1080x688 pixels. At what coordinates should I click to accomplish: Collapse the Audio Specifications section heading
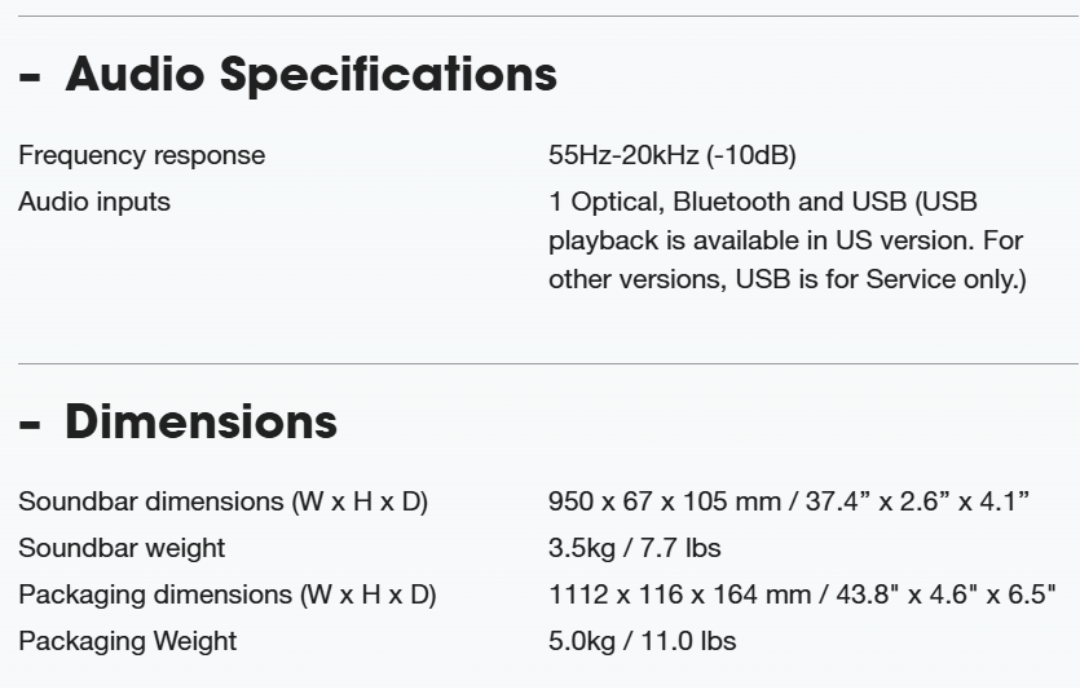[310, 75]
